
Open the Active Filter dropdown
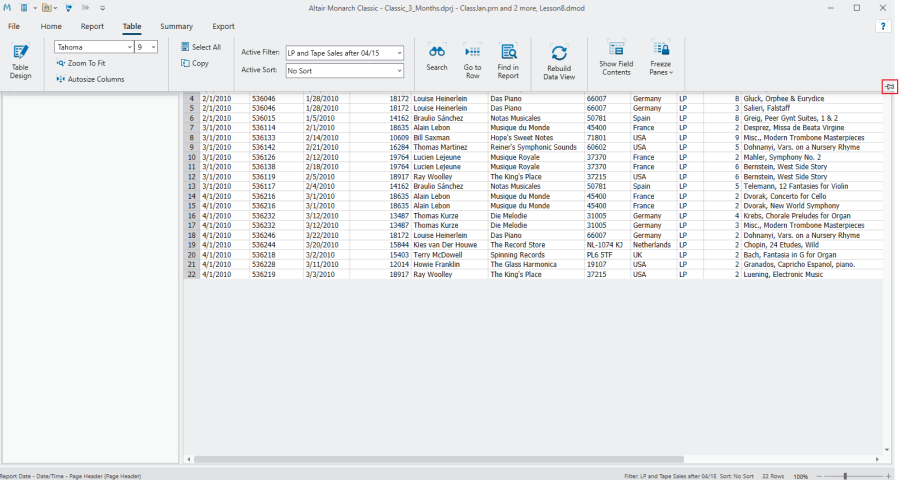(x=398, y=52)
